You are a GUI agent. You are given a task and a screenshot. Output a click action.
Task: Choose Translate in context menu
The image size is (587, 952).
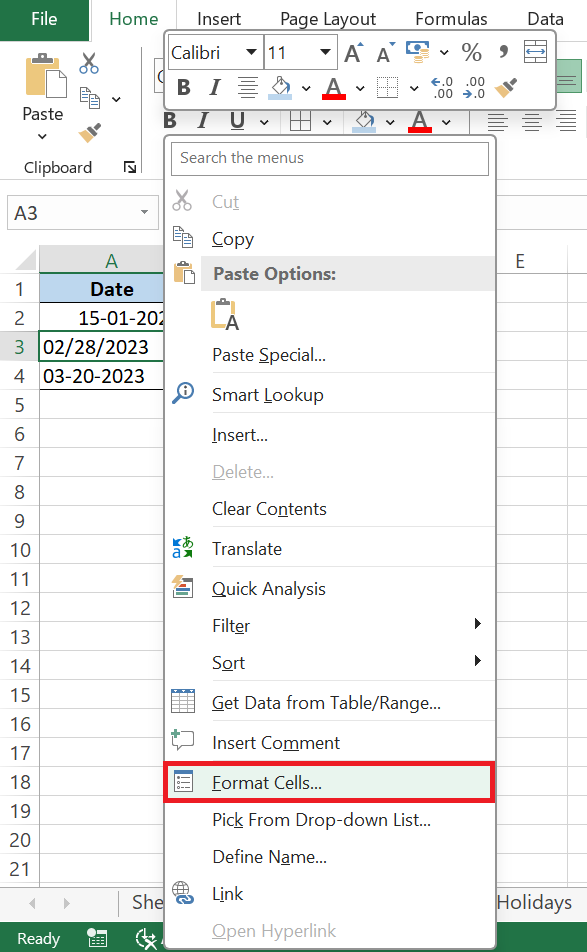tap(330, 549)
